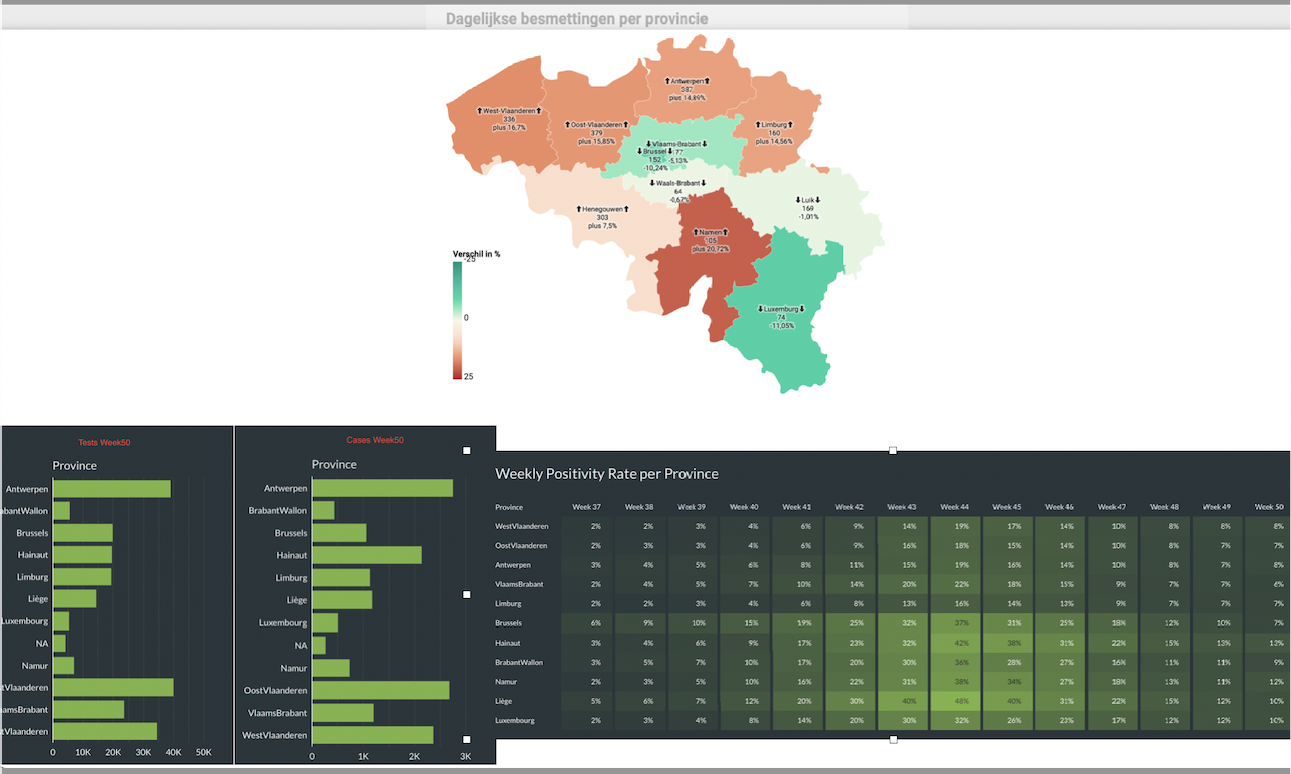Click the Week 44 column header
This screenshot has height=774, width=1291.
pos(955,507)
